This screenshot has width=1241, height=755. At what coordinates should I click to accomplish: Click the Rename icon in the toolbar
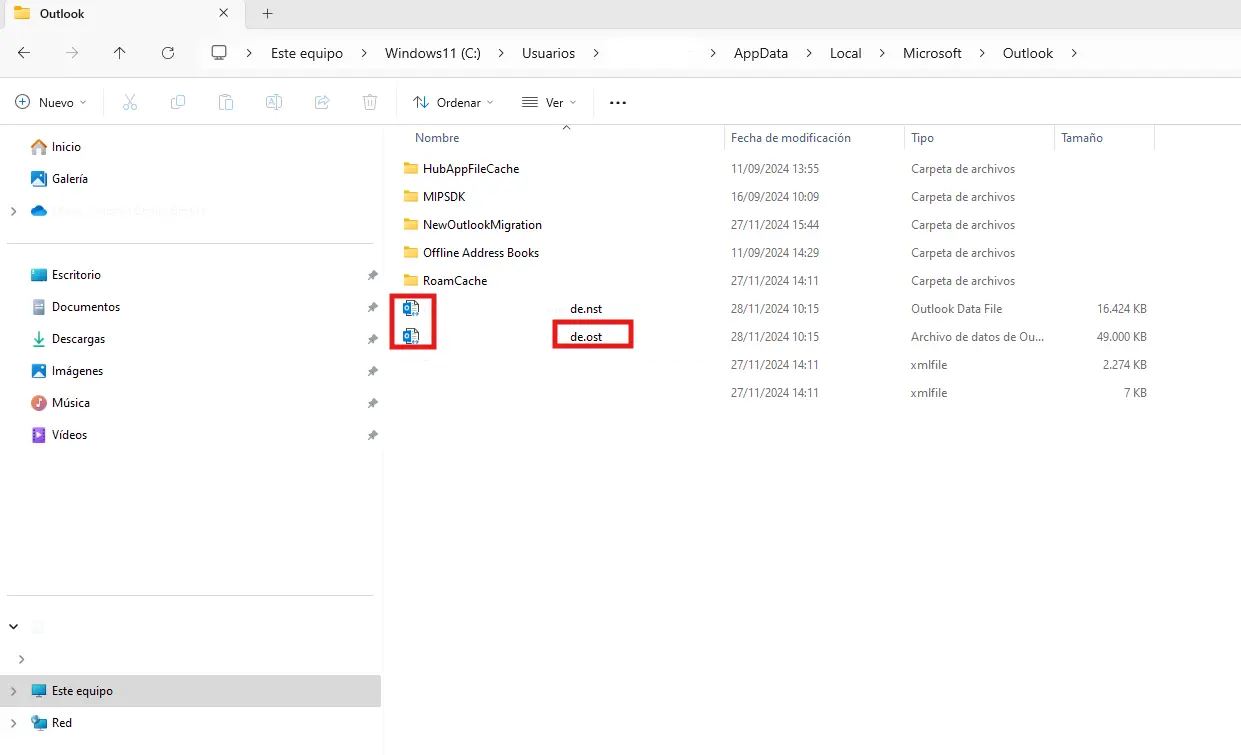click(x=274, y=102)
